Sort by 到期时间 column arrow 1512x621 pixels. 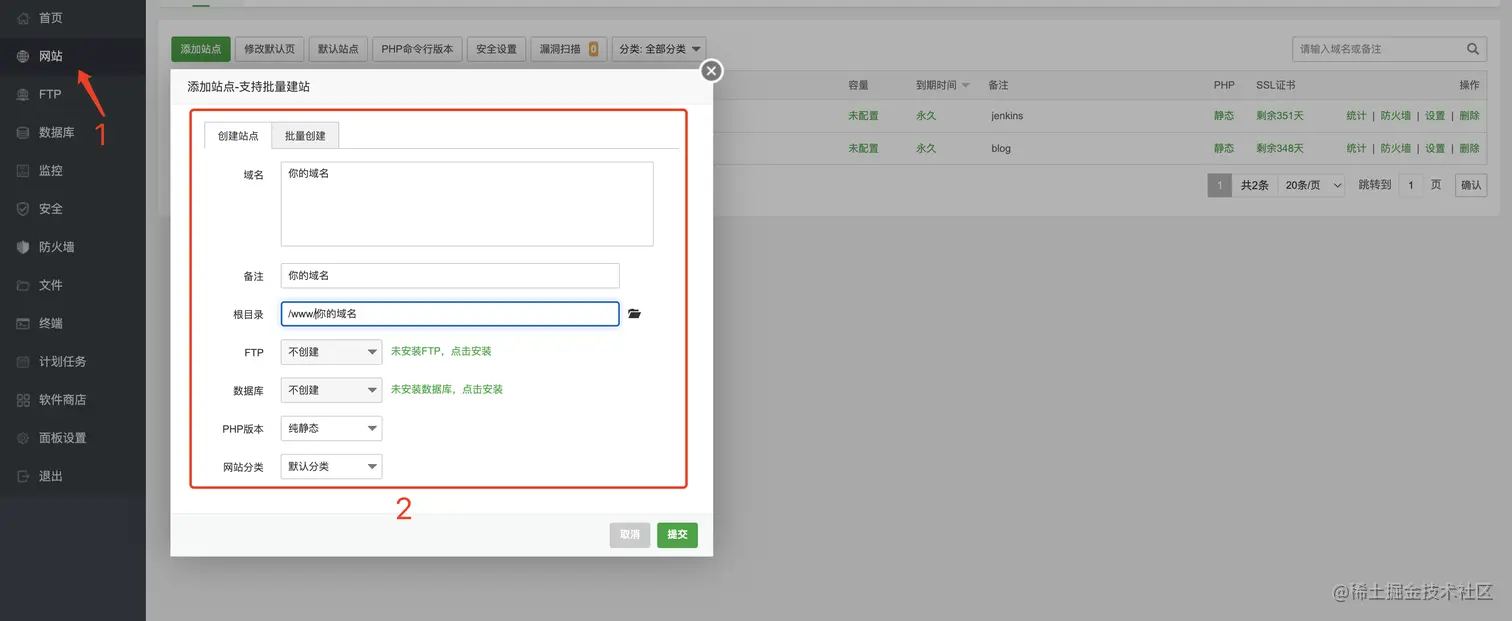pyautogui.click(x=966, y=86)
